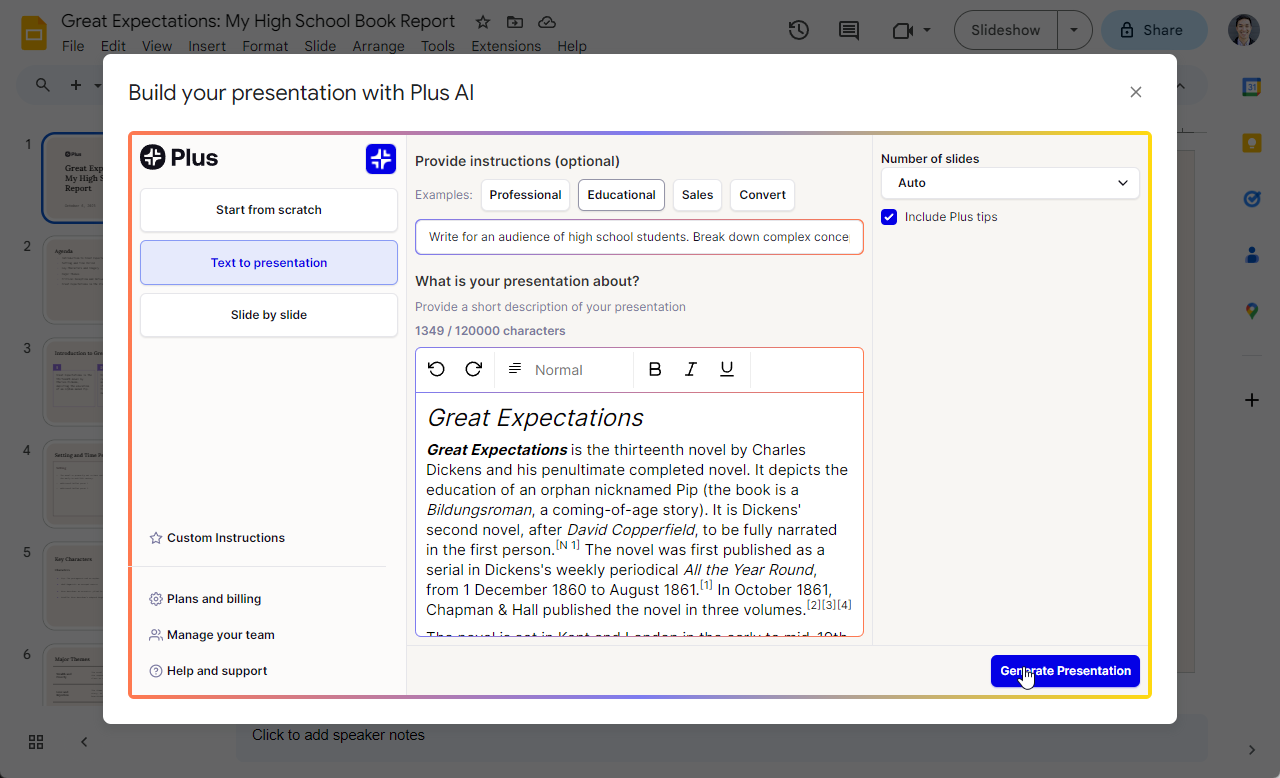
Task: Click the undo arrow in text editor
Action: [x=436, y=369]
